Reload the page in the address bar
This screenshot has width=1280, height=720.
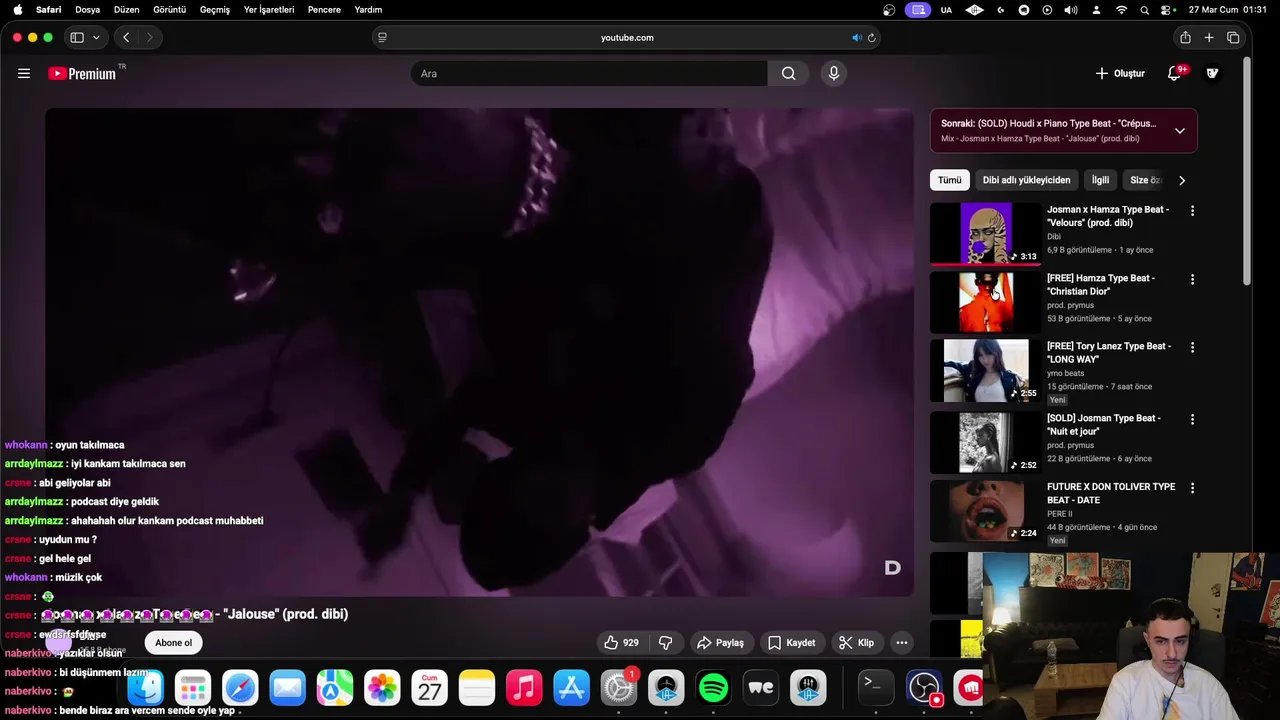871,38
